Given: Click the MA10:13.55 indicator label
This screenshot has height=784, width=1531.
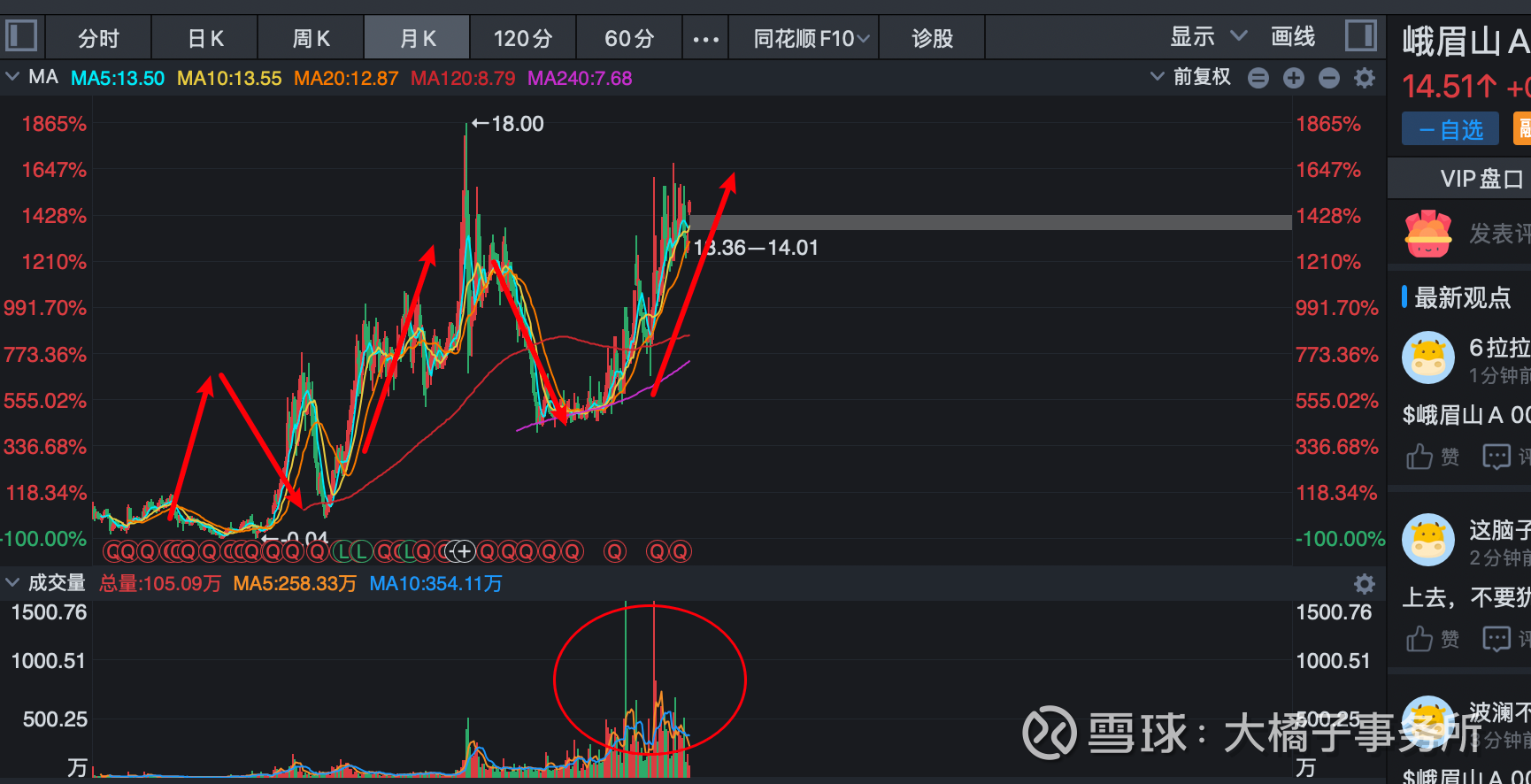Looking at the screenshot, I should pyautogui.click(x=229, y=79).
